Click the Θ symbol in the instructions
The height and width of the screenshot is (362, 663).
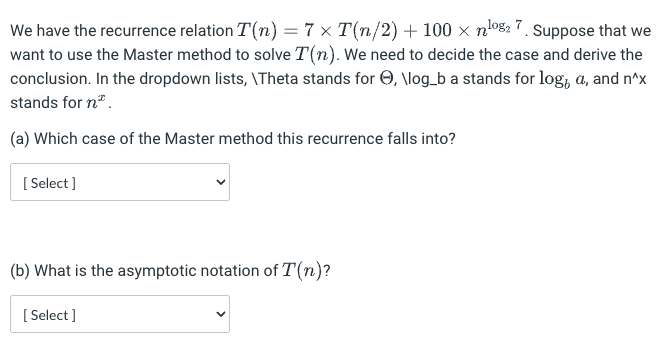coord(386,78)
